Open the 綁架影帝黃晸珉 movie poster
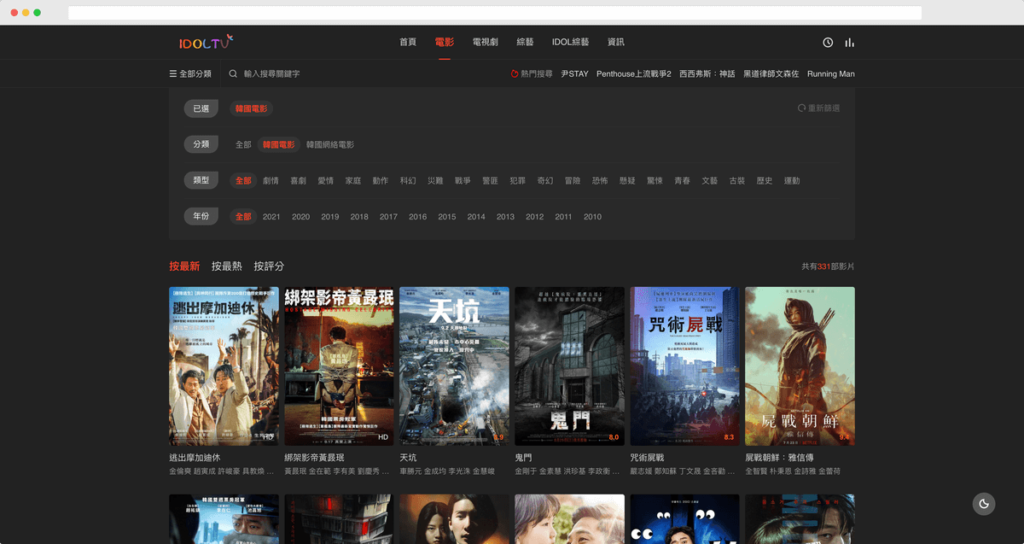This screenshot has height=544, width=1024. (x=339, y=366)
